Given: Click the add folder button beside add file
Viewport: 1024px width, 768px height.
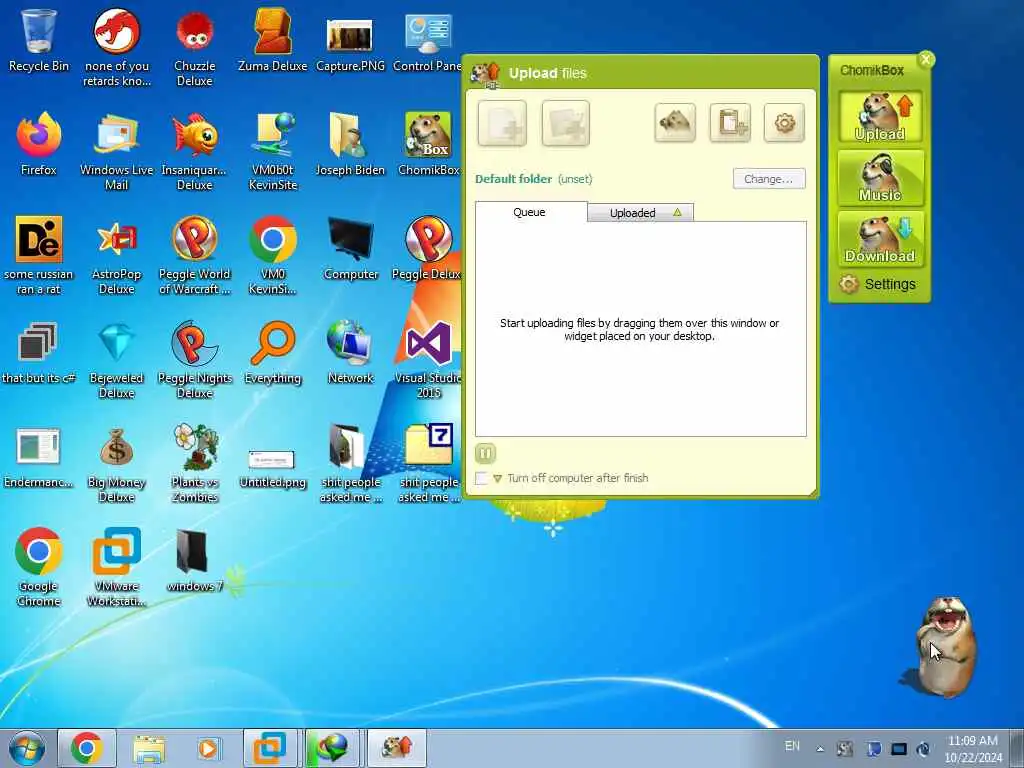Looking at the screenshot, I should coord(566,123).
